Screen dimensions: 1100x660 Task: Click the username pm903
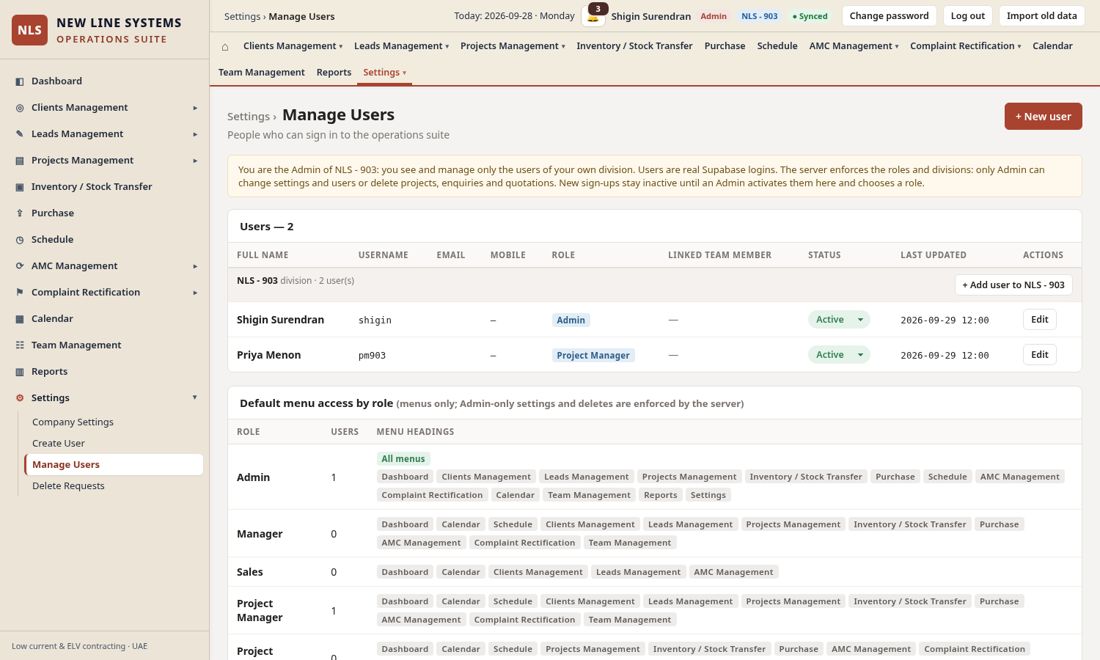pos(372,356)
